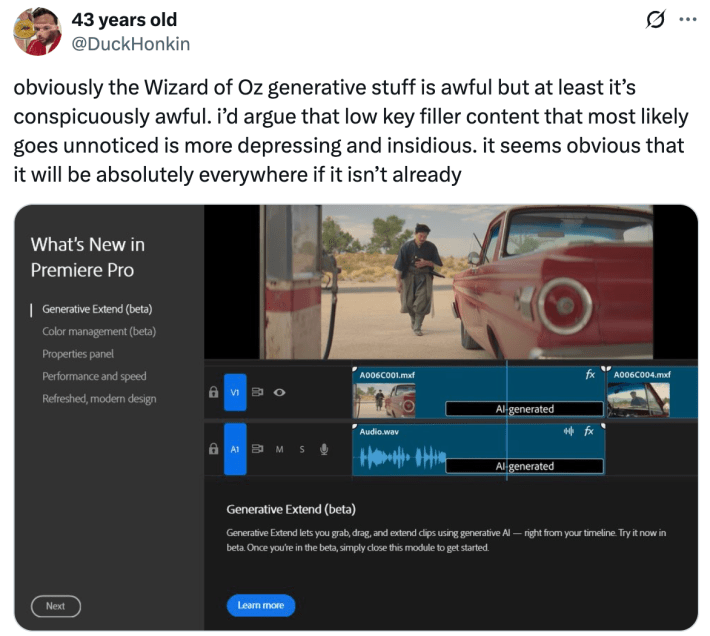The width and height of the screenshot is (710, 636).
Task: Mute the A1 audio track
Action: (x=280, y=450)
